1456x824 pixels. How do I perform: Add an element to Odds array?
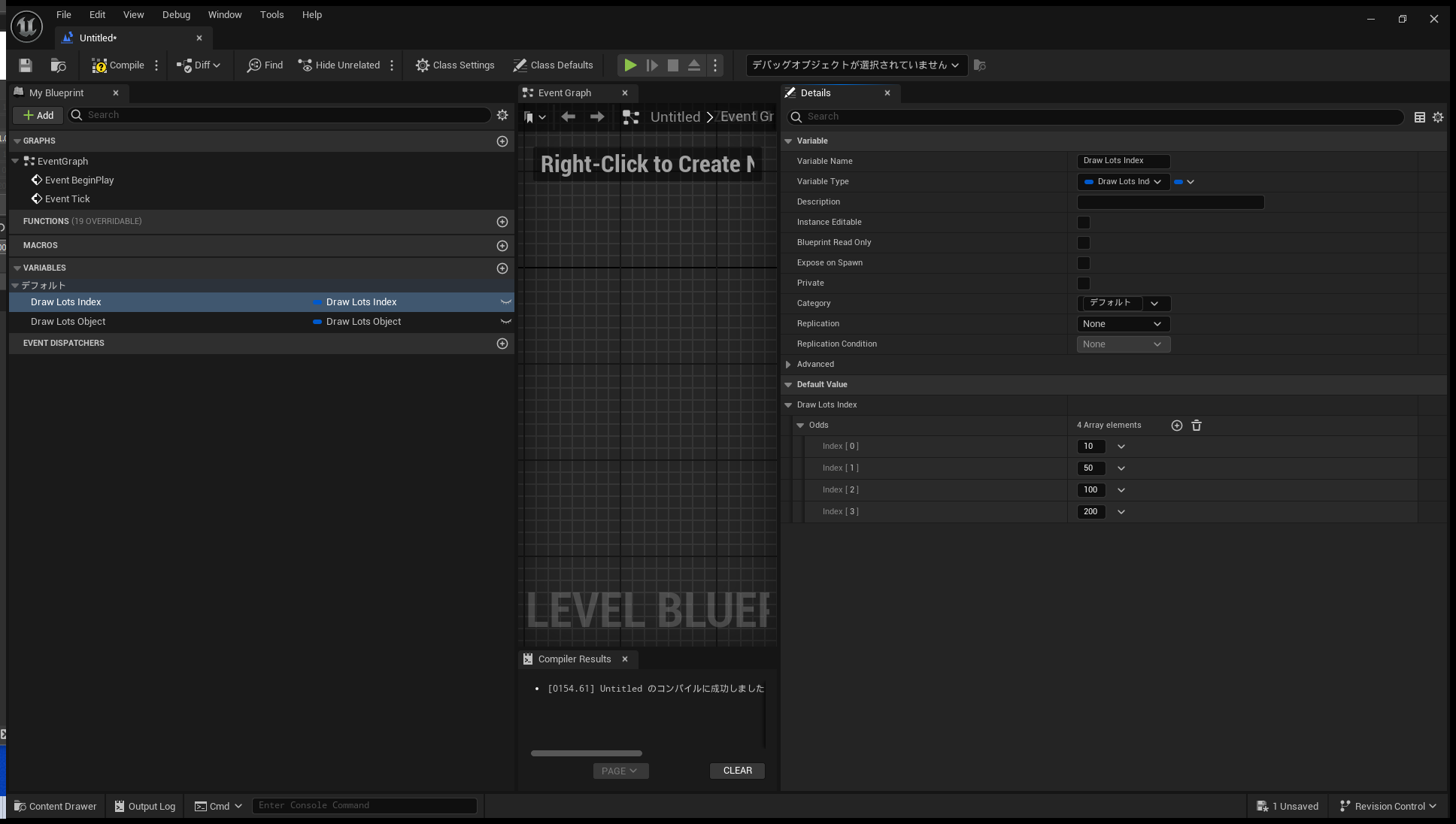point(1177,426)
